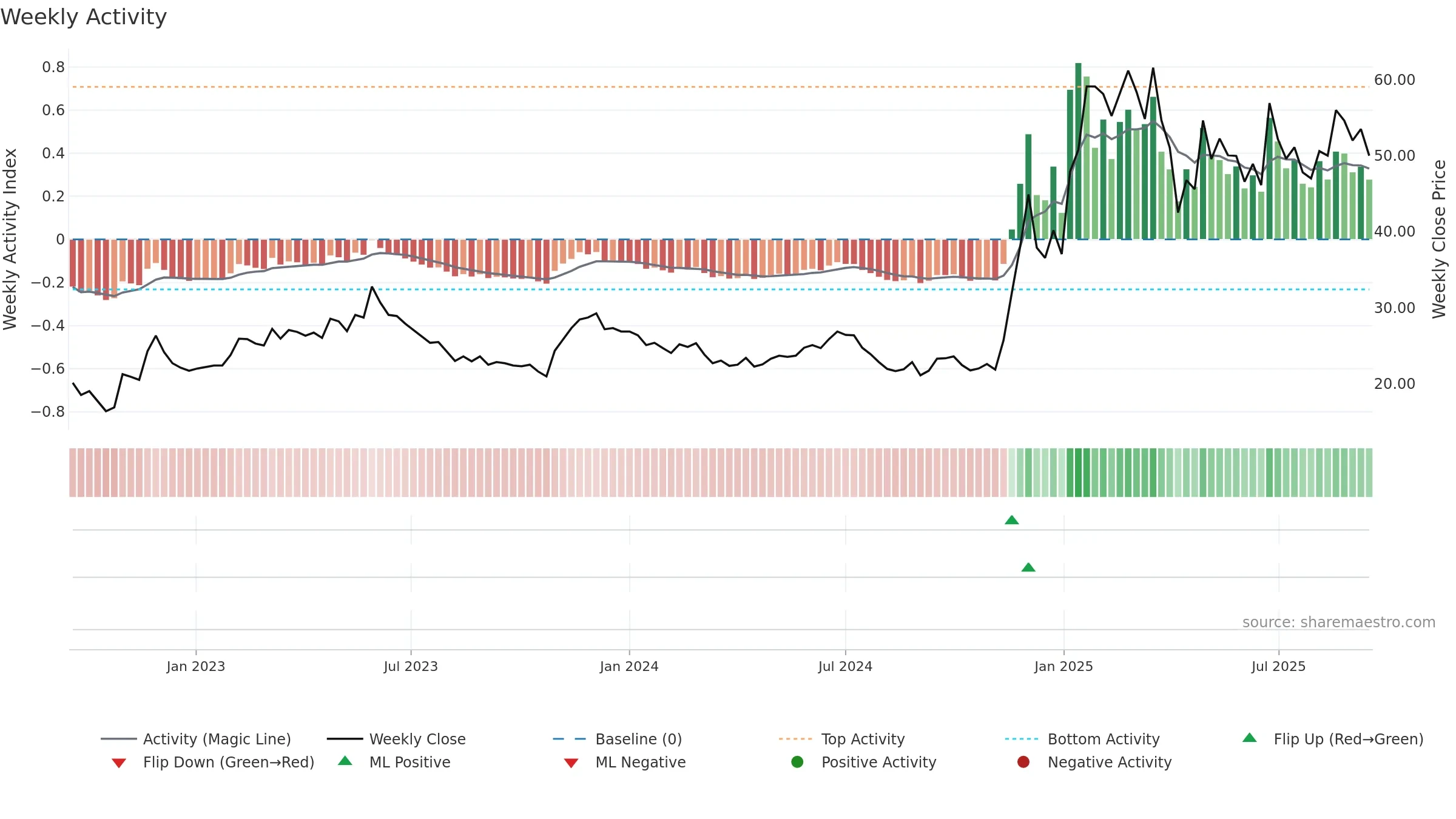
Task: Click the Jan 2025 x-axis label
Action: [x=1063, y=666]
